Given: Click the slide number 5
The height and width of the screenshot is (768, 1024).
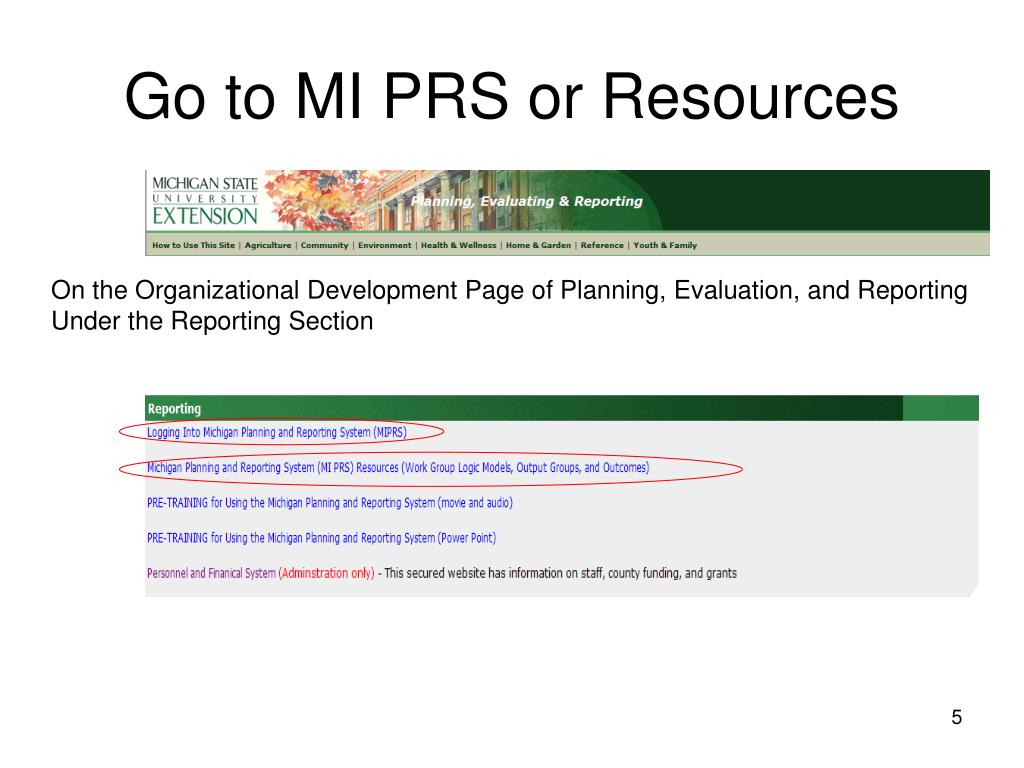Looking at the screenshot, I should pyautogui.click(x=957, y=717).
